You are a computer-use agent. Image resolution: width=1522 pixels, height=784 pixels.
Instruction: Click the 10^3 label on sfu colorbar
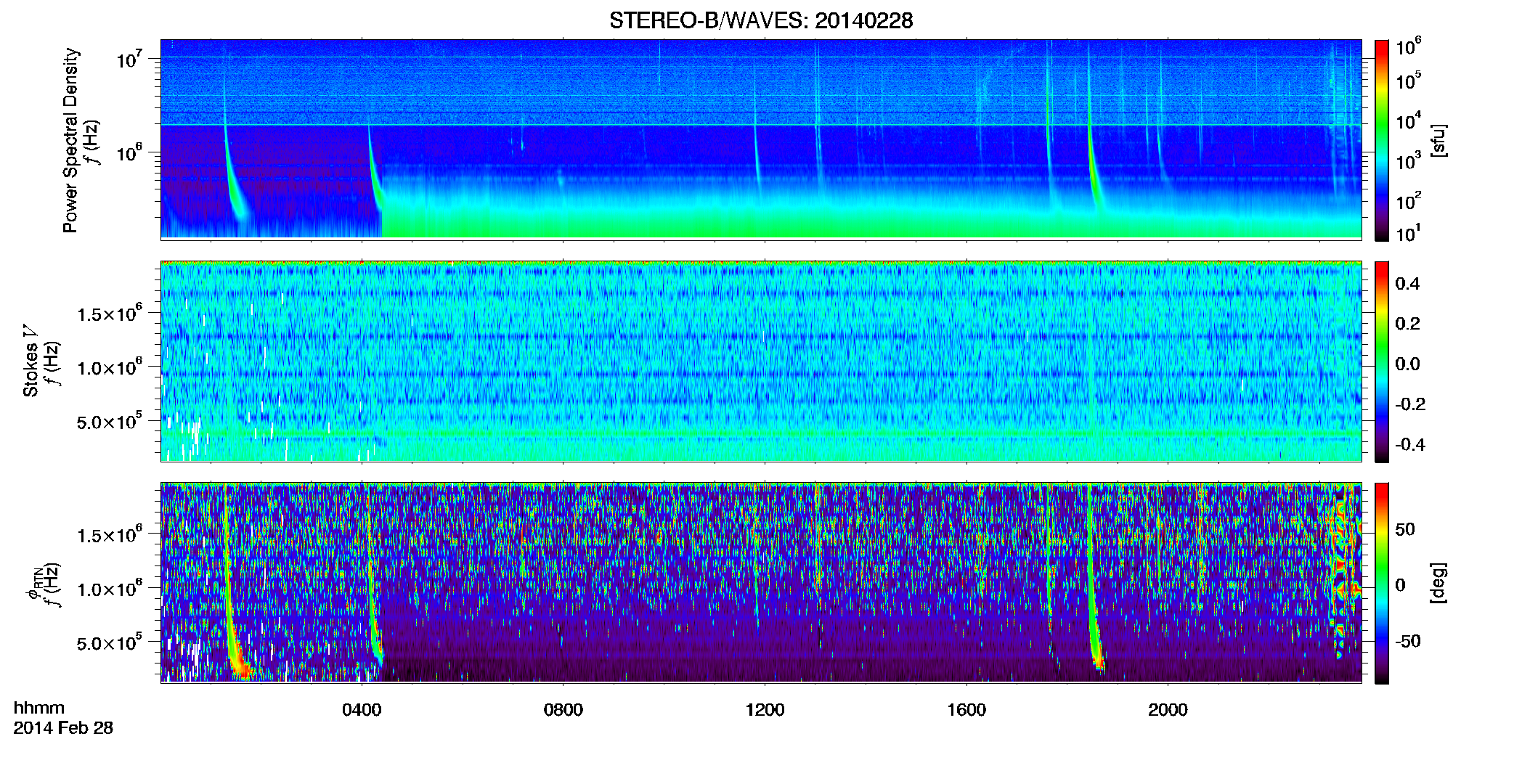[x=1409, y=161]
